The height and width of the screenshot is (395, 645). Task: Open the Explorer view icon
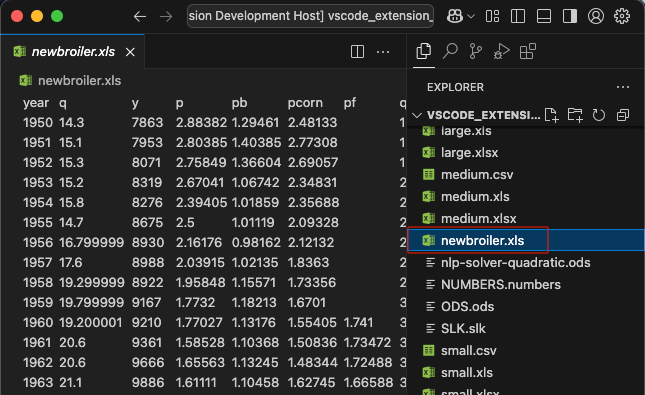coord(424,51)
